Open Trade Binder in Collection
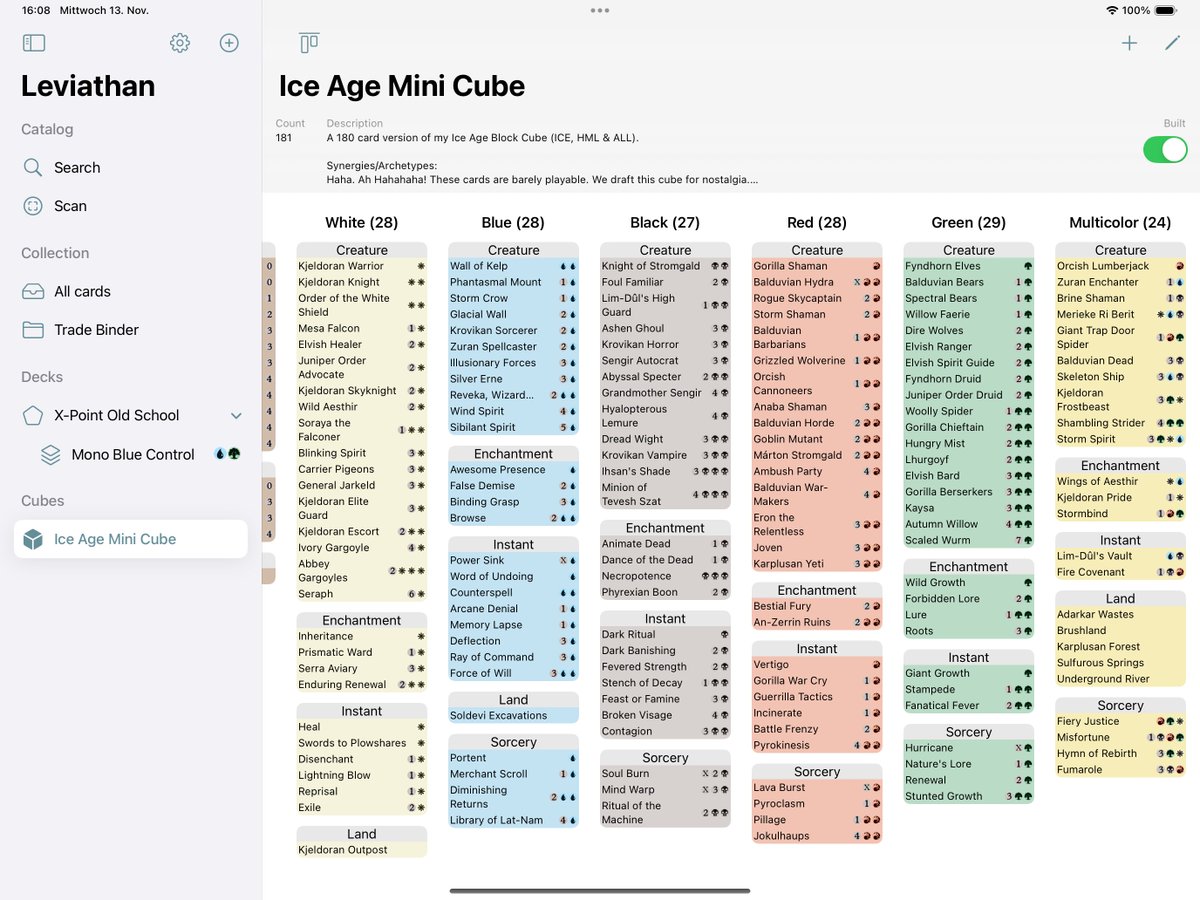 click(131, 330)
